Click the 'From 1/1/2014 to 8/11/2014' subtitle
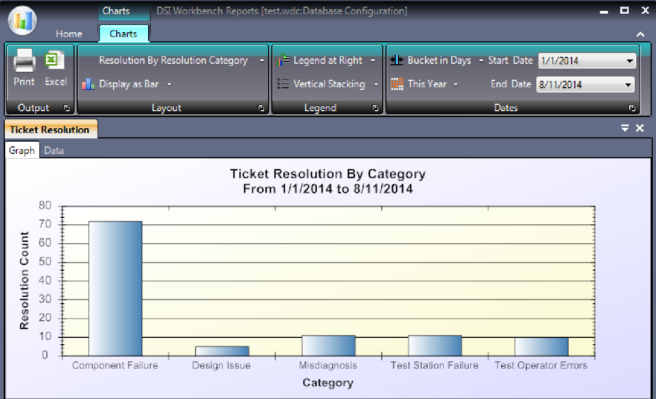This screenshot has width=656, height=399. pyautogui.click(x=328, y=189)
